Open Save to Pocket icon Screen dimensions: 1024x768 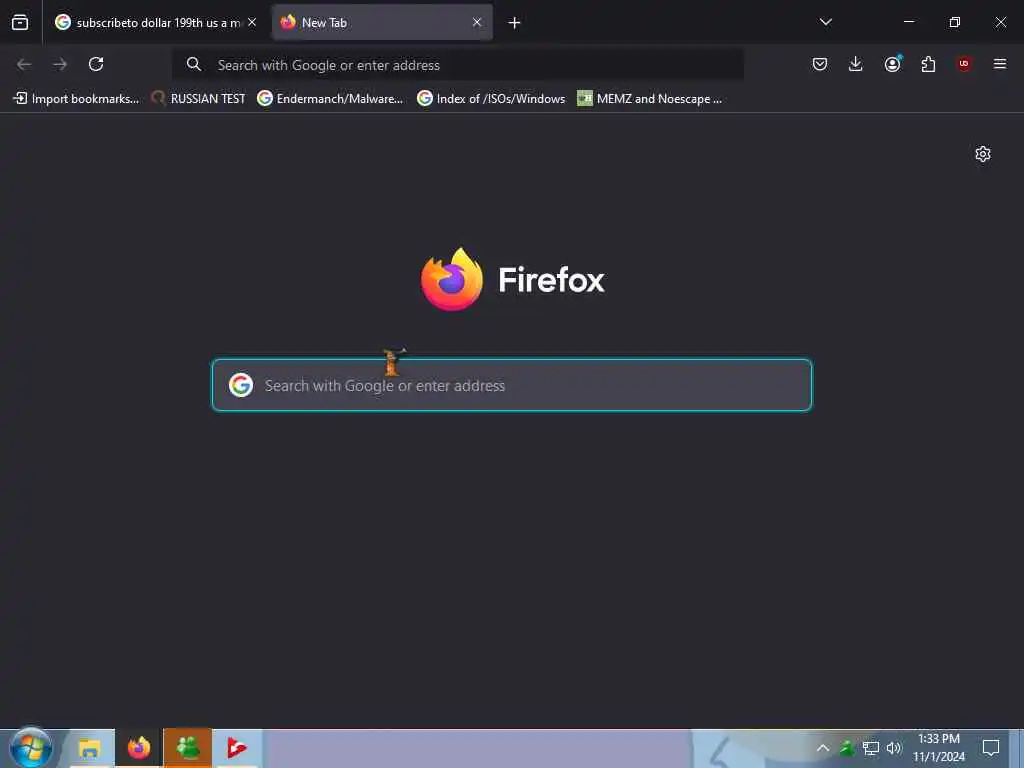(x=820, y=64)
